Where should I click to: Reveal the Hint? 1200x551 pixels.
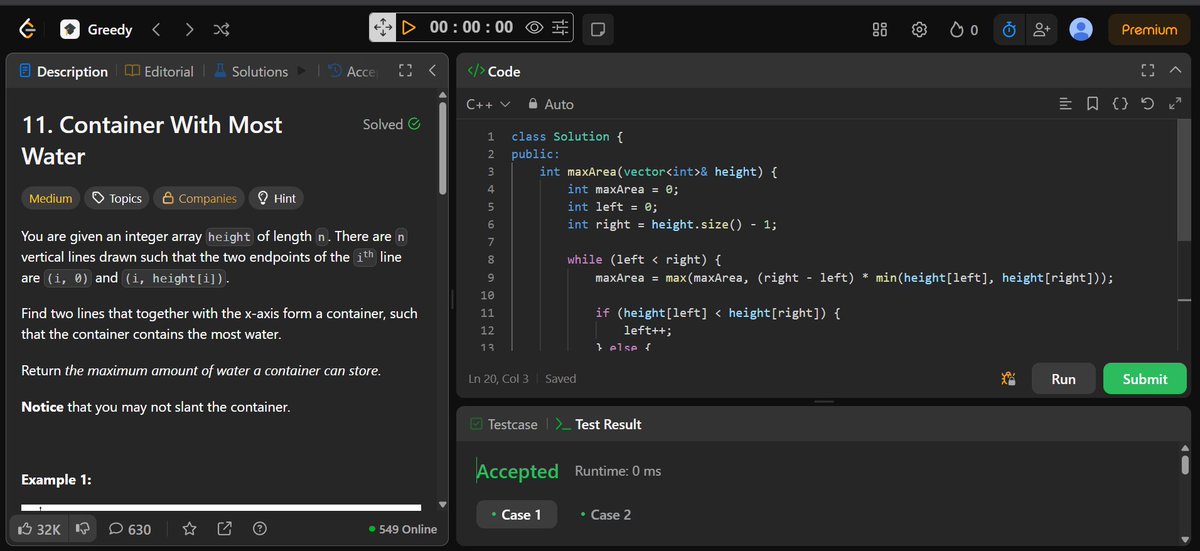277,198
